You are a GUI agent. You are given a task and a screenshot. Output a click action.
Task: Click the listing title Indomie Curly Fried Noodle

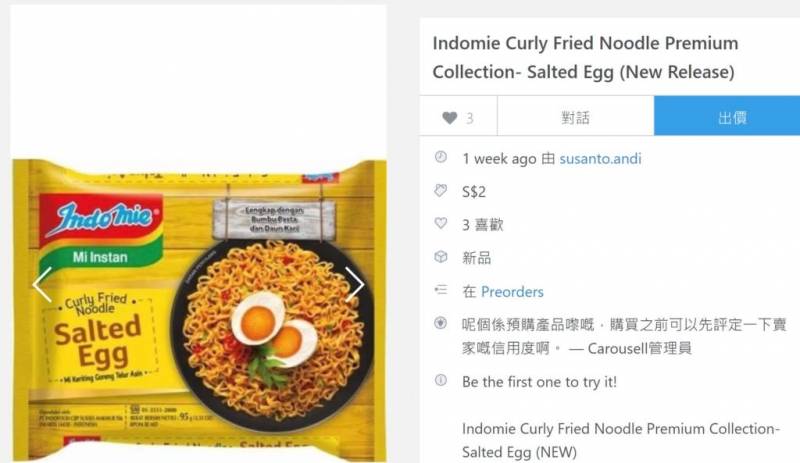(585, 57)
